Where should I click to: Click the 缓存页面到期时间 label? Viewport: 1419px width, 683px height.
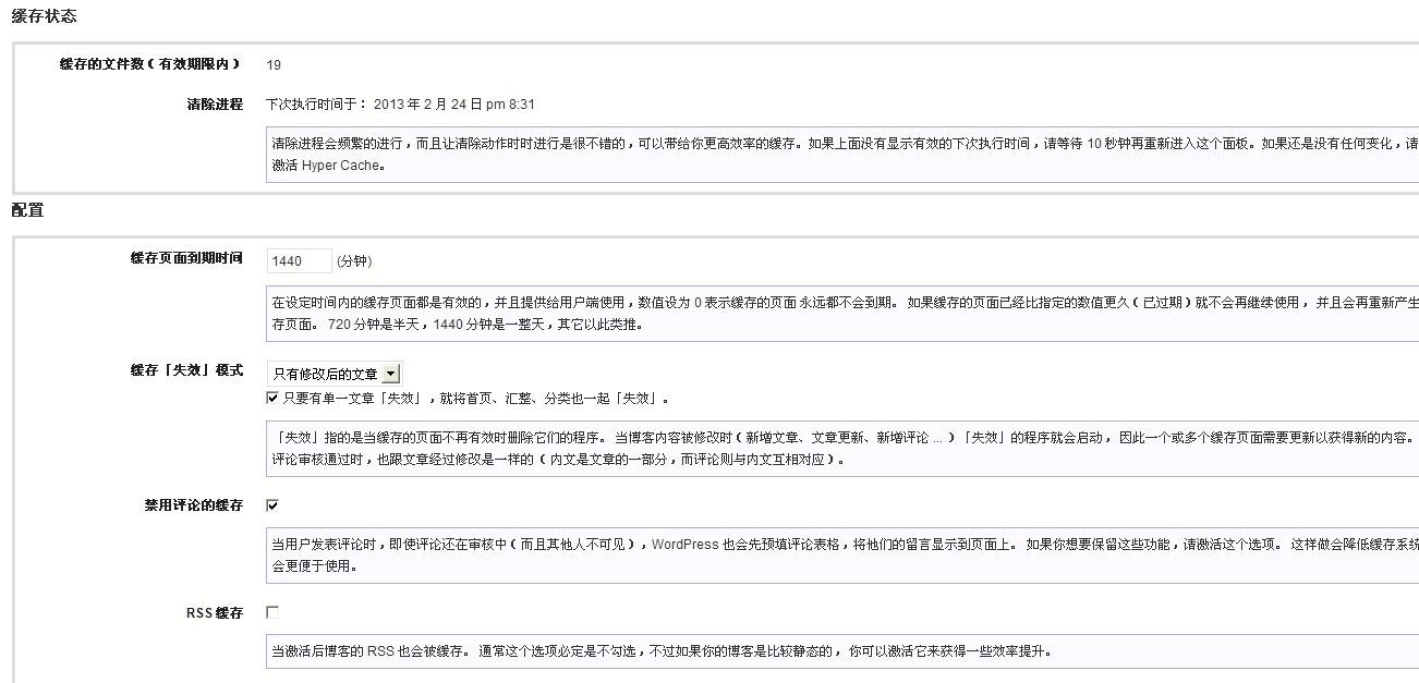coord(186,259)
